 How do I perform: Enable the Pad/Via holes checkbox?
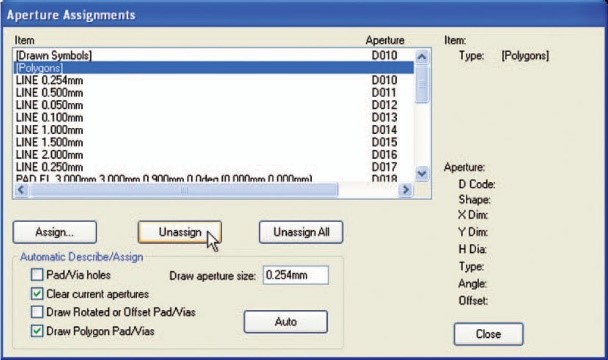37,275
